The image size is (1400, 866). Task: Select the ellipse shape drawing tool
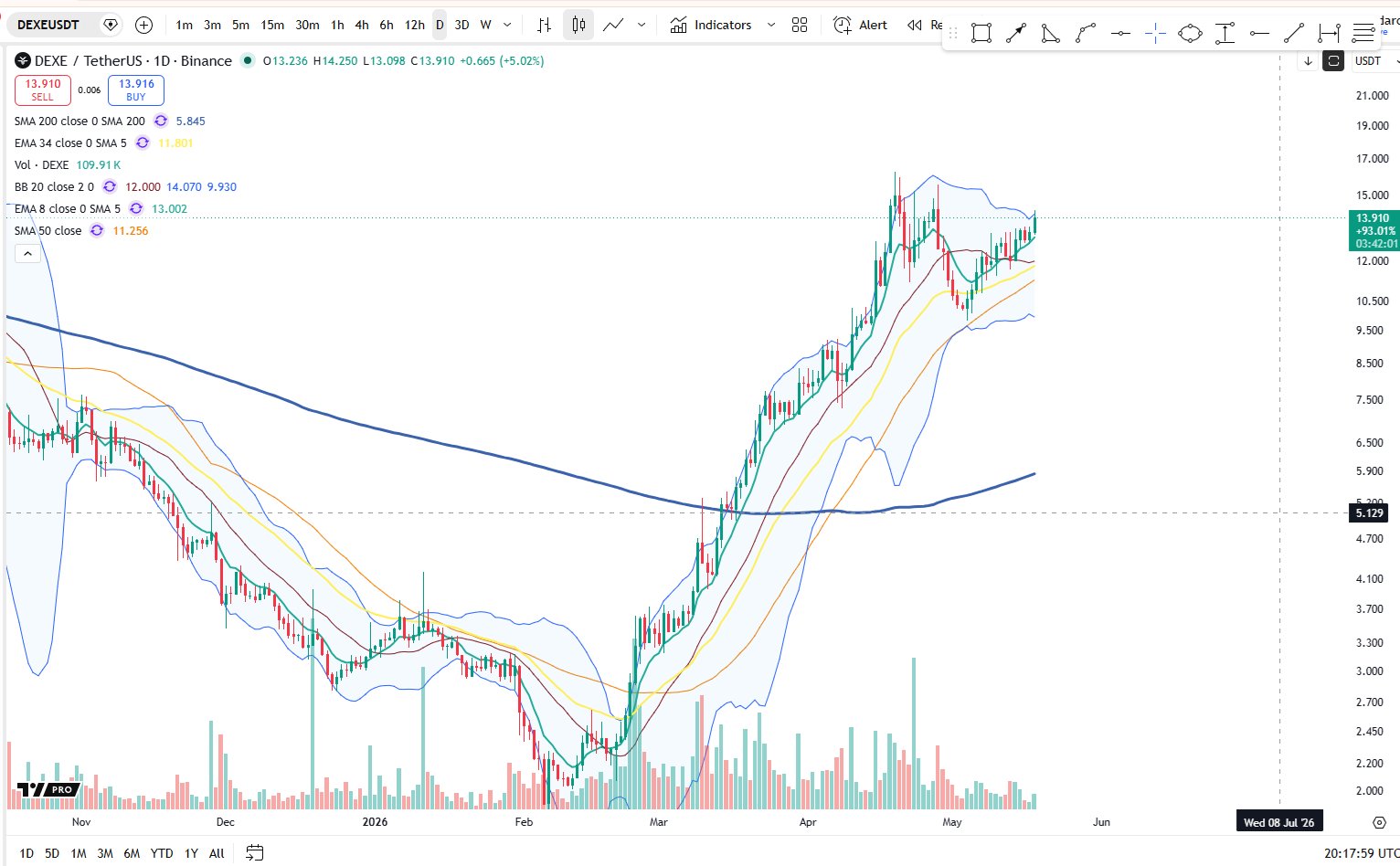coord(1190,34)
